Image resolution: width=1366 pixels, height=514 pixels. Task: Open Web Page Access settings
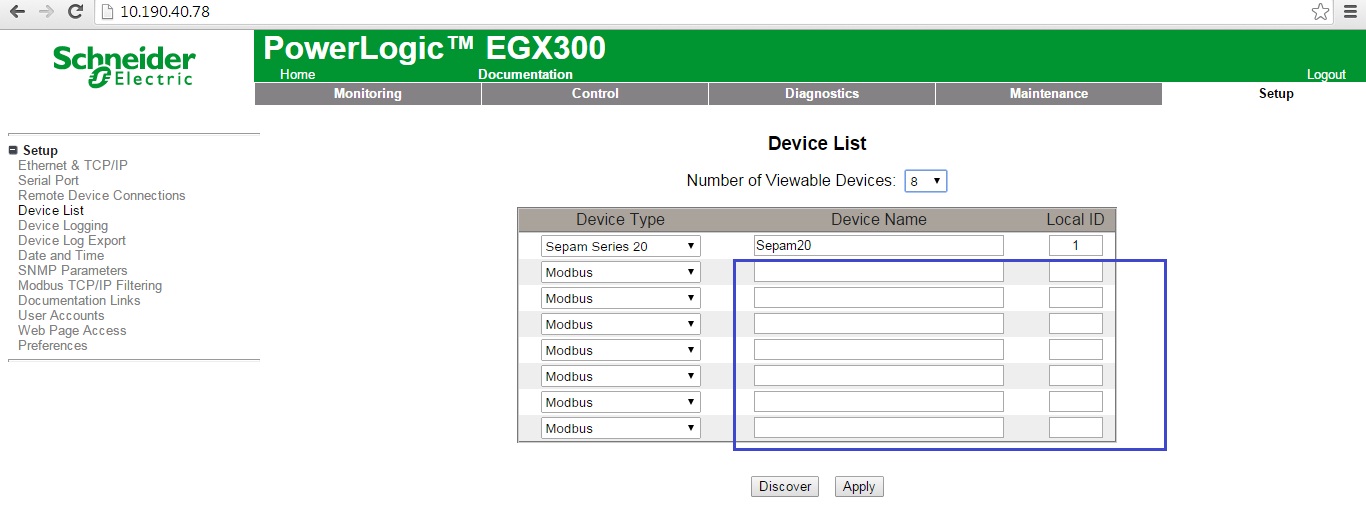(72, 330)
